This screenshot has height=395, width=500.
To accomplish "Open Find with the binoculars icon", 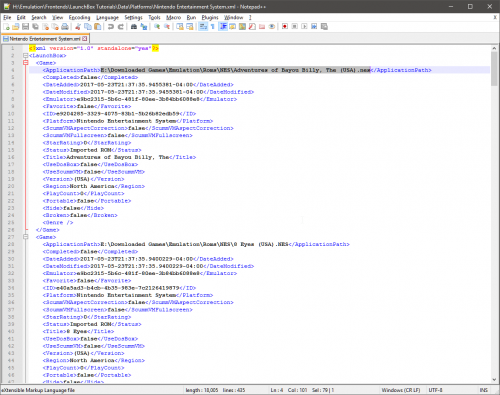I will point(134,27).
